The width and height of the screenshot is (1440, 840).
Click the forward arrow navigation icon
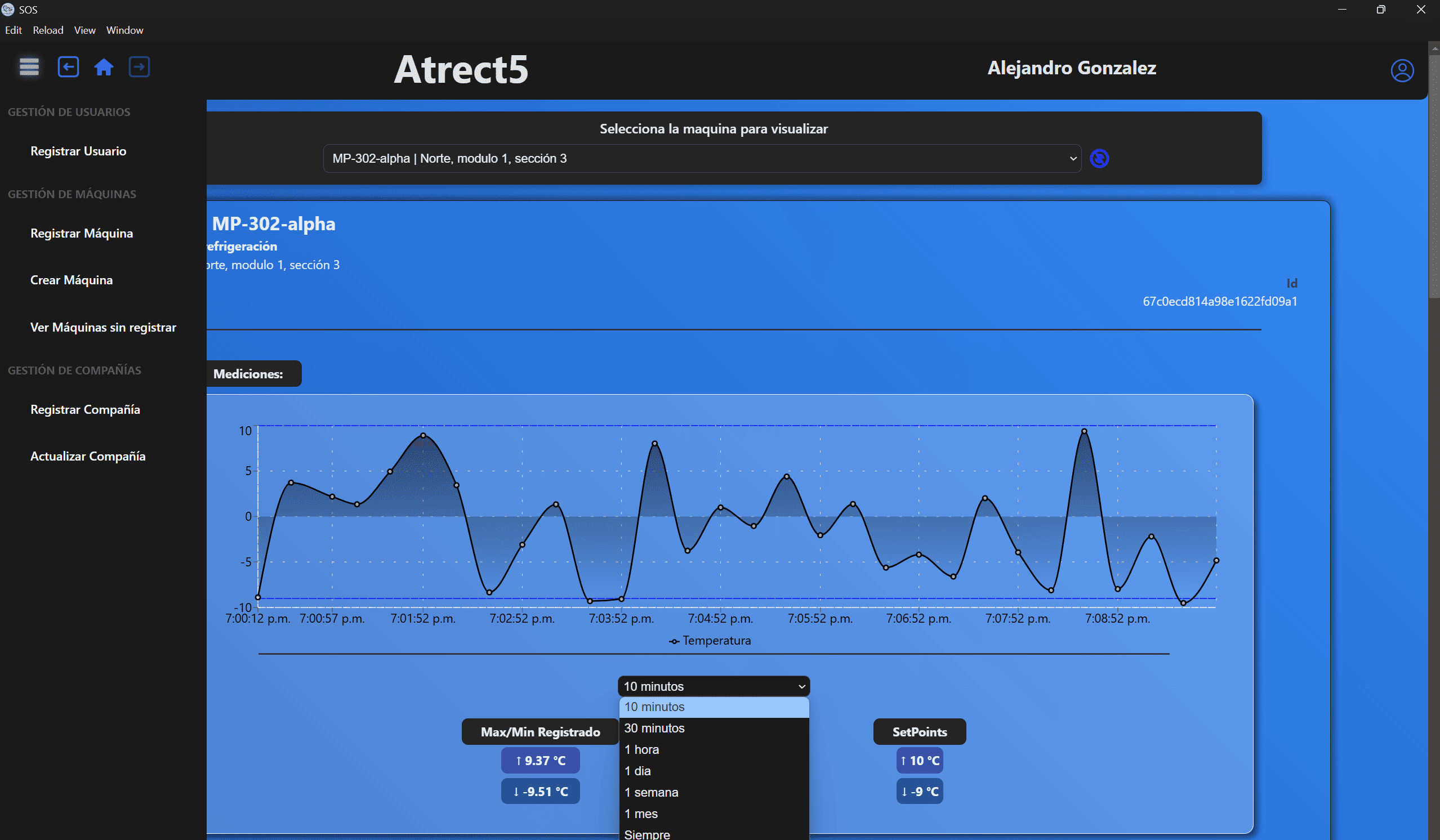[140, 67]
